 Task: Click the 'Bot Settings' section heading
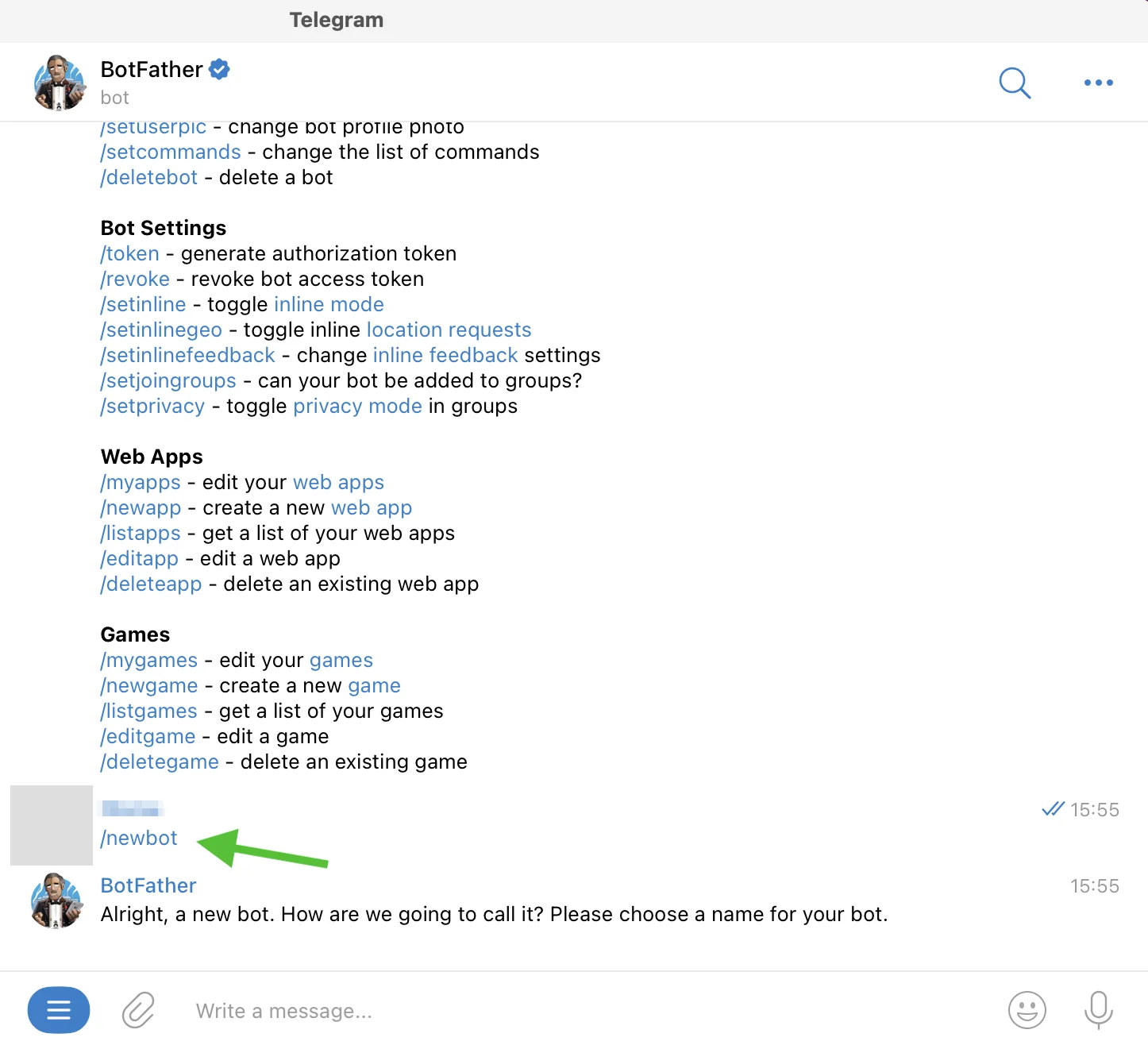[x=164, y=228]
